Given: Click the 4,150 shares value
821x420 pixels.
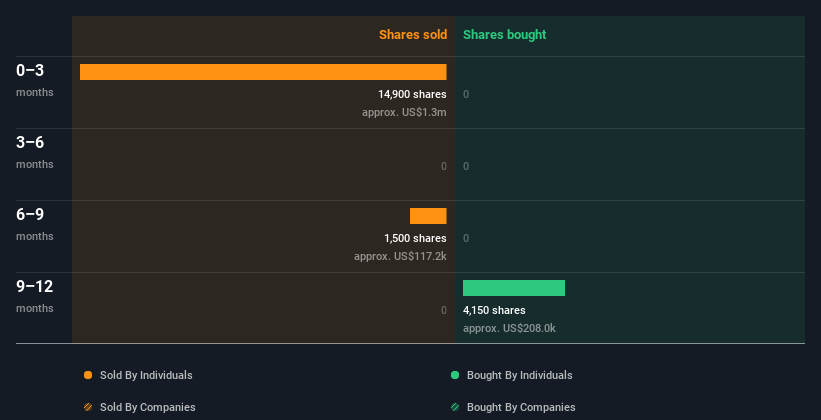Looking at the screenshot, I should 494,310.
